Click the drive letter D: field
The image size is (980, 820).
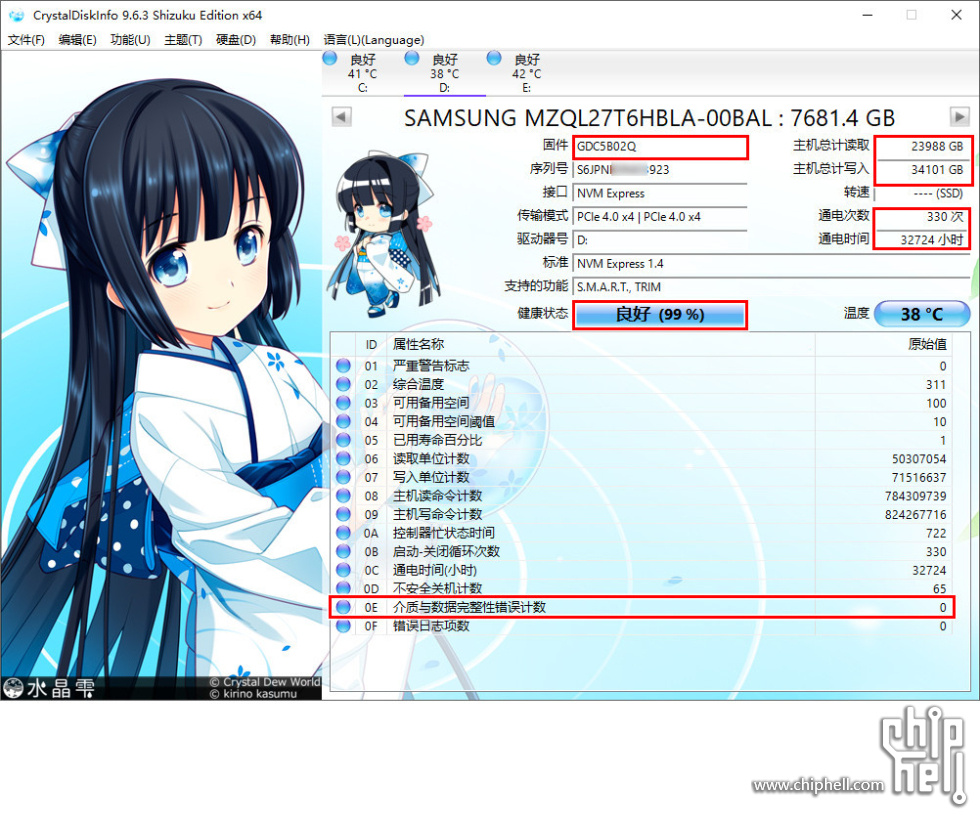[x=660, y=241]
